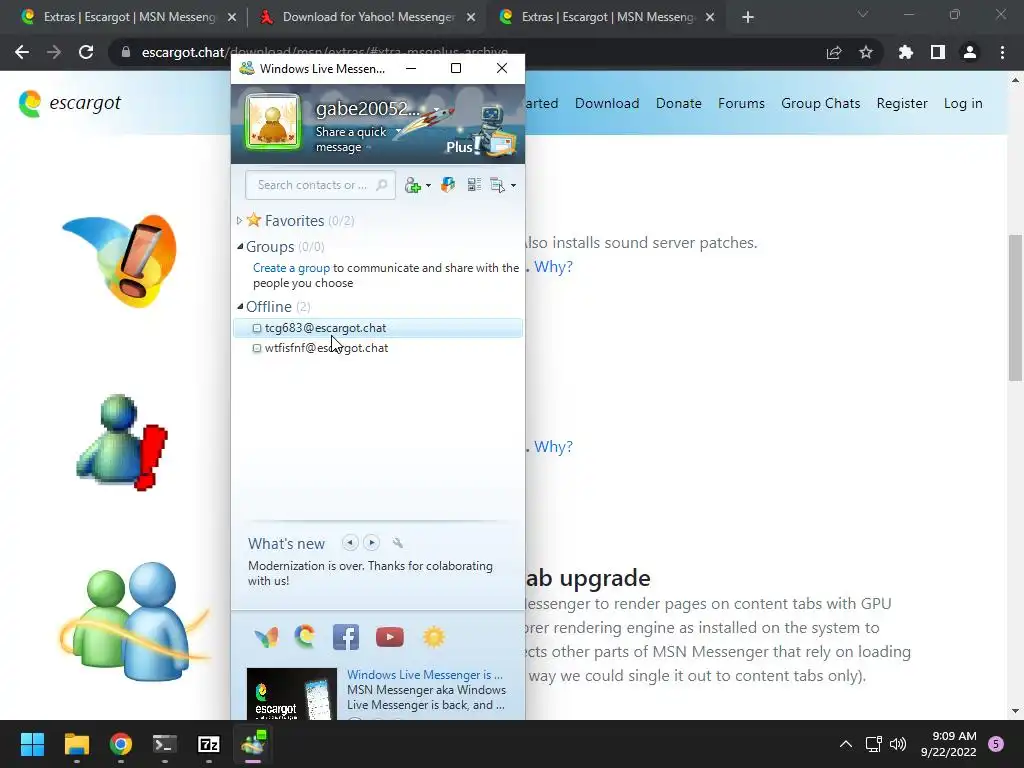Open File Explorer from the taskbar
This screenshot has width=1024, height=768.
pyautogui.click(x=76, y=744)
